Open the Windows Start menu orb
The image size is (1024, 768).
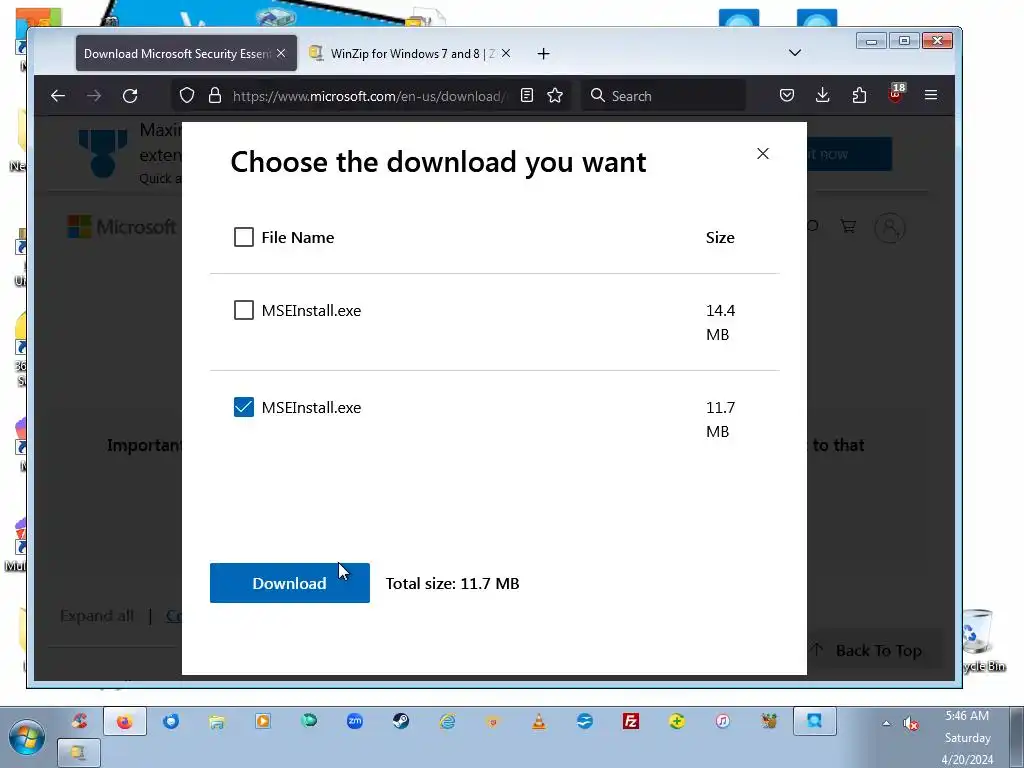26,738
